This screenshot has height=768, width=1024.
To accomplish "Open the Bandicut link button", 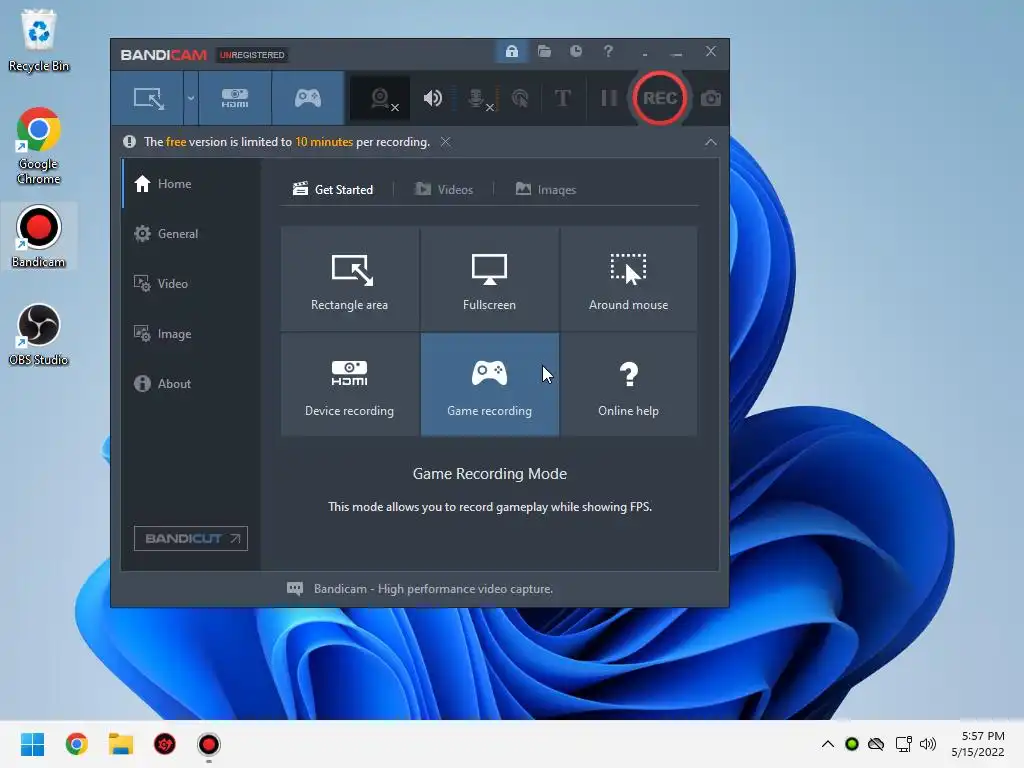I will pos(191,538).
